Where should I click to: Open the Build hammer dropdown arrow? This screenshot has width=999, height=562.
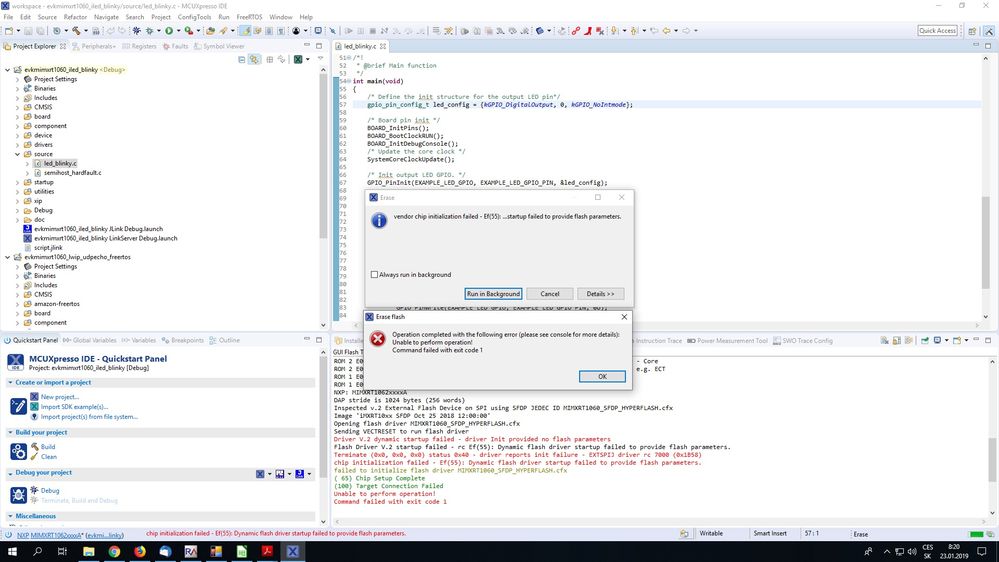point(85,31)
